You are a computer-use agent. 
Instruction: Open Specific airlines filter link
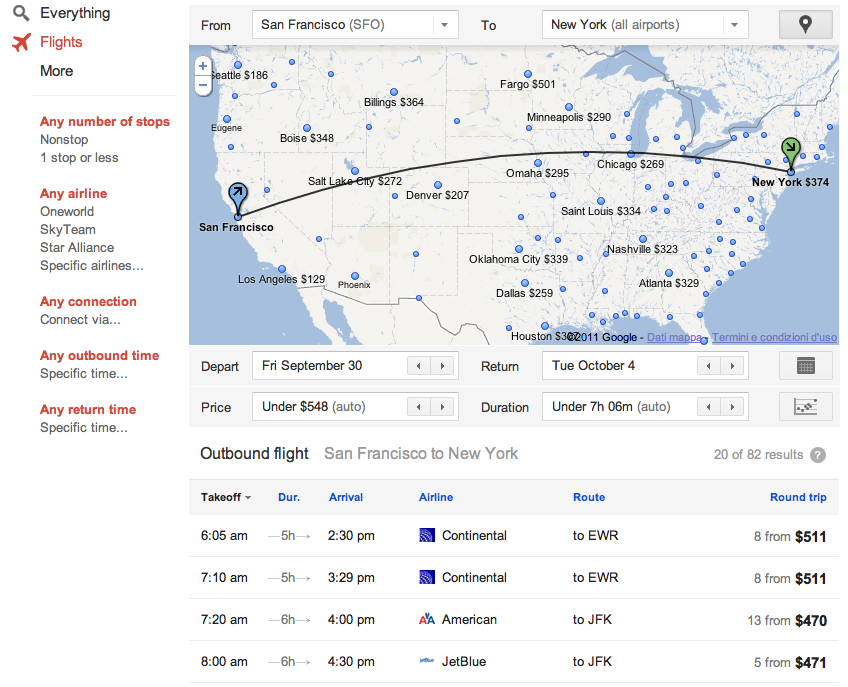coord(92,266)
